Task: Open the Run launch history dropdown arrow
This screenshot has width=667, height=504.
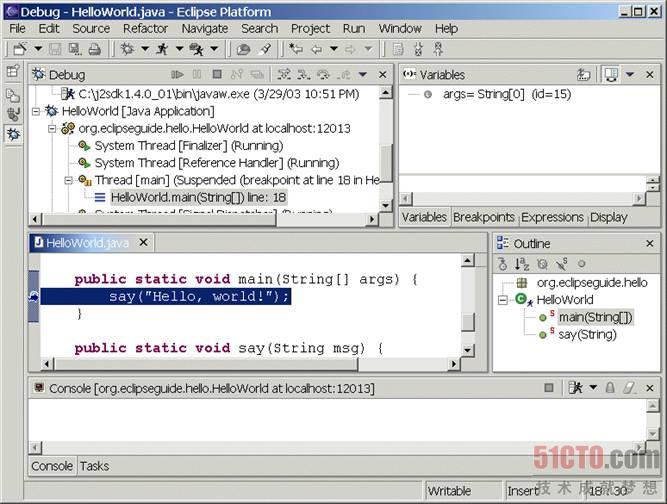Action: tap(180, 49)
